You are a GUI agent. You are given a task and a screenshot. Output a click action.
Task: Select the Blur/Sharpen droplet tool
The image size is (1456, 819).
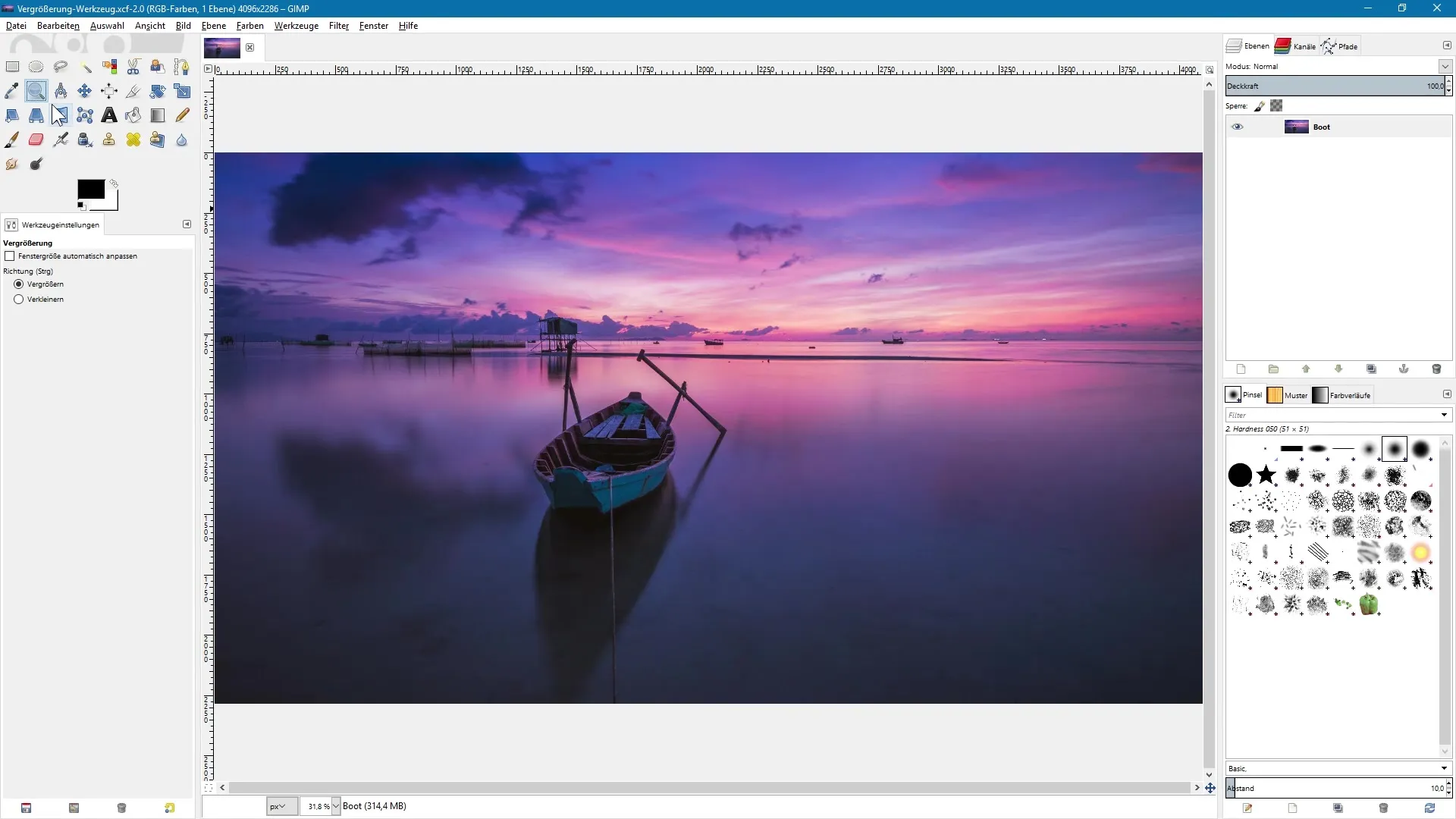(182, 140)
